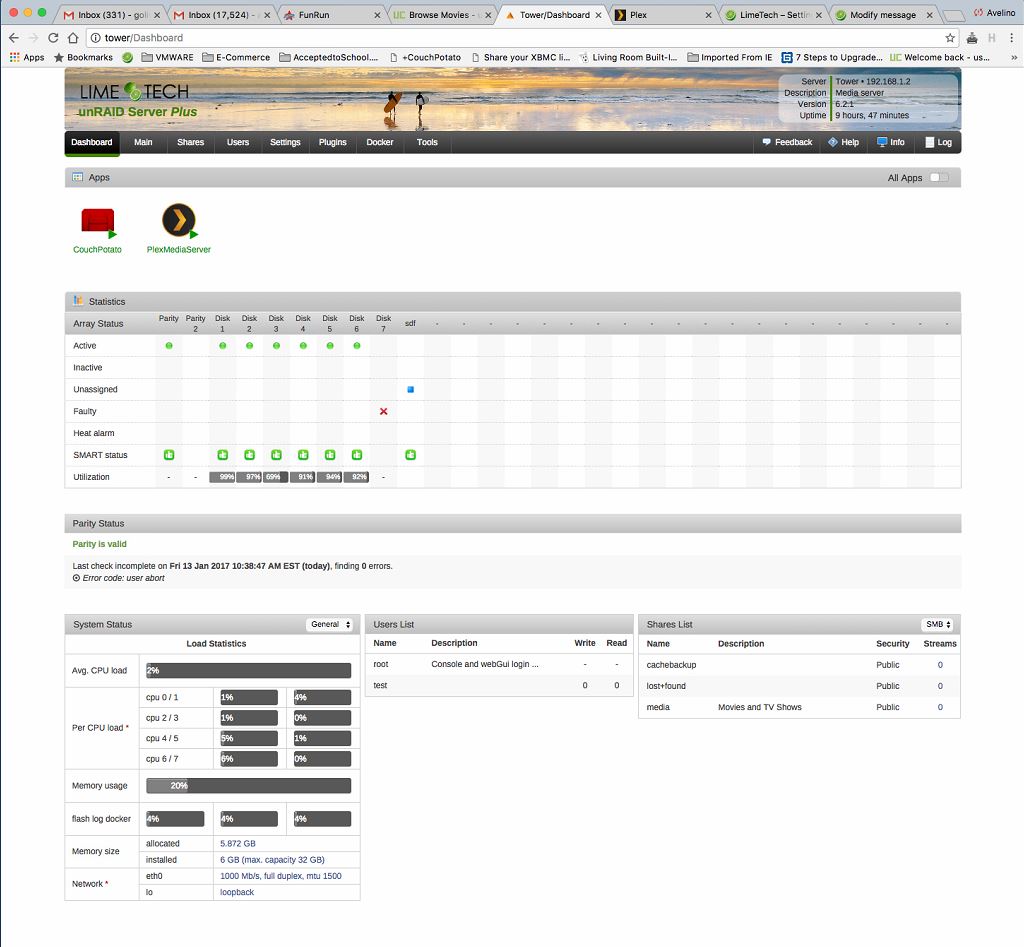Bookmark this page with the star icon
Screen dimensions: 1024x947
(950, 38)
